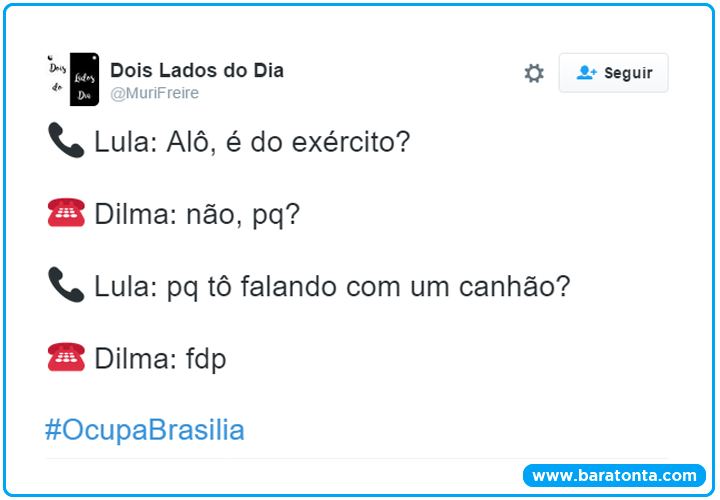Open the gear settings menu
The height and width of the screenshot is (500, 720).
click(534, 73)
